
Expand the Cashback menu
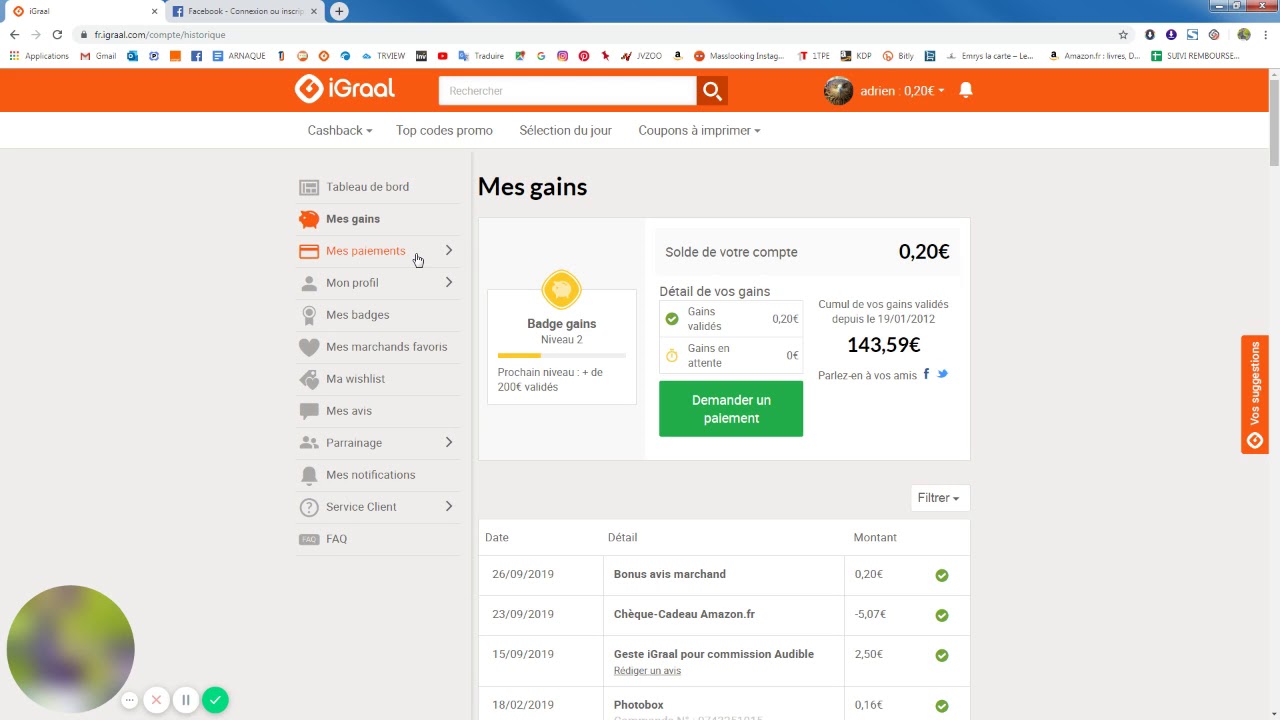(x=340, y=130)
